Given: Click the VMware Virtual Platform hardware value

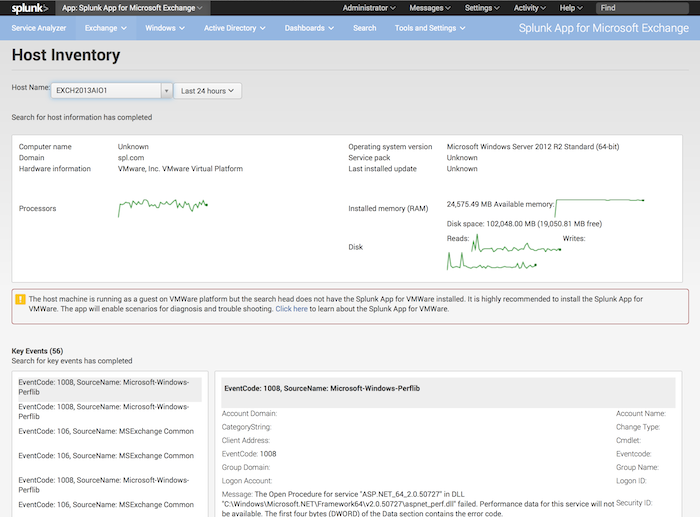Looking at the screenshot, I should 180,169.
